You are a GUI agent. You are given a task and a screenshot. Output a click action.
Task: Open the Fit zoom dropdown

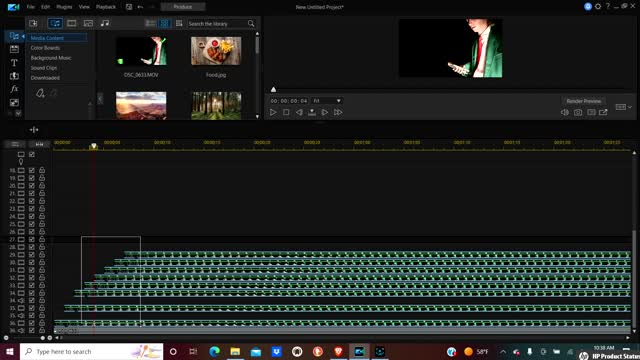pyautogui.click(x=327, y=101)
